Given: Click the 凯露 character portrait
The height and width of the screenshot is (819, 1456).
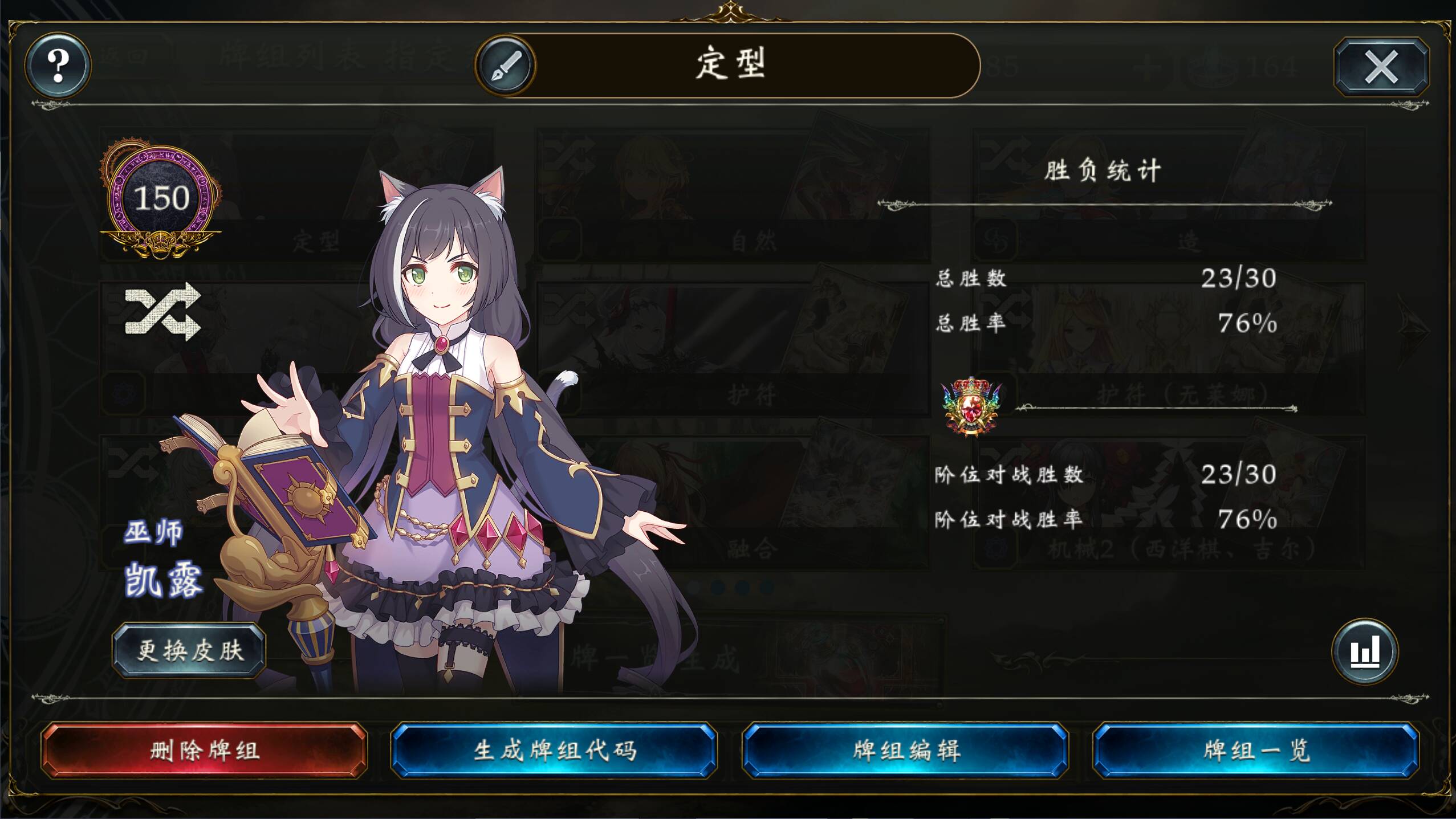Looking at the screenshot, I should click(x=456, y=427).
